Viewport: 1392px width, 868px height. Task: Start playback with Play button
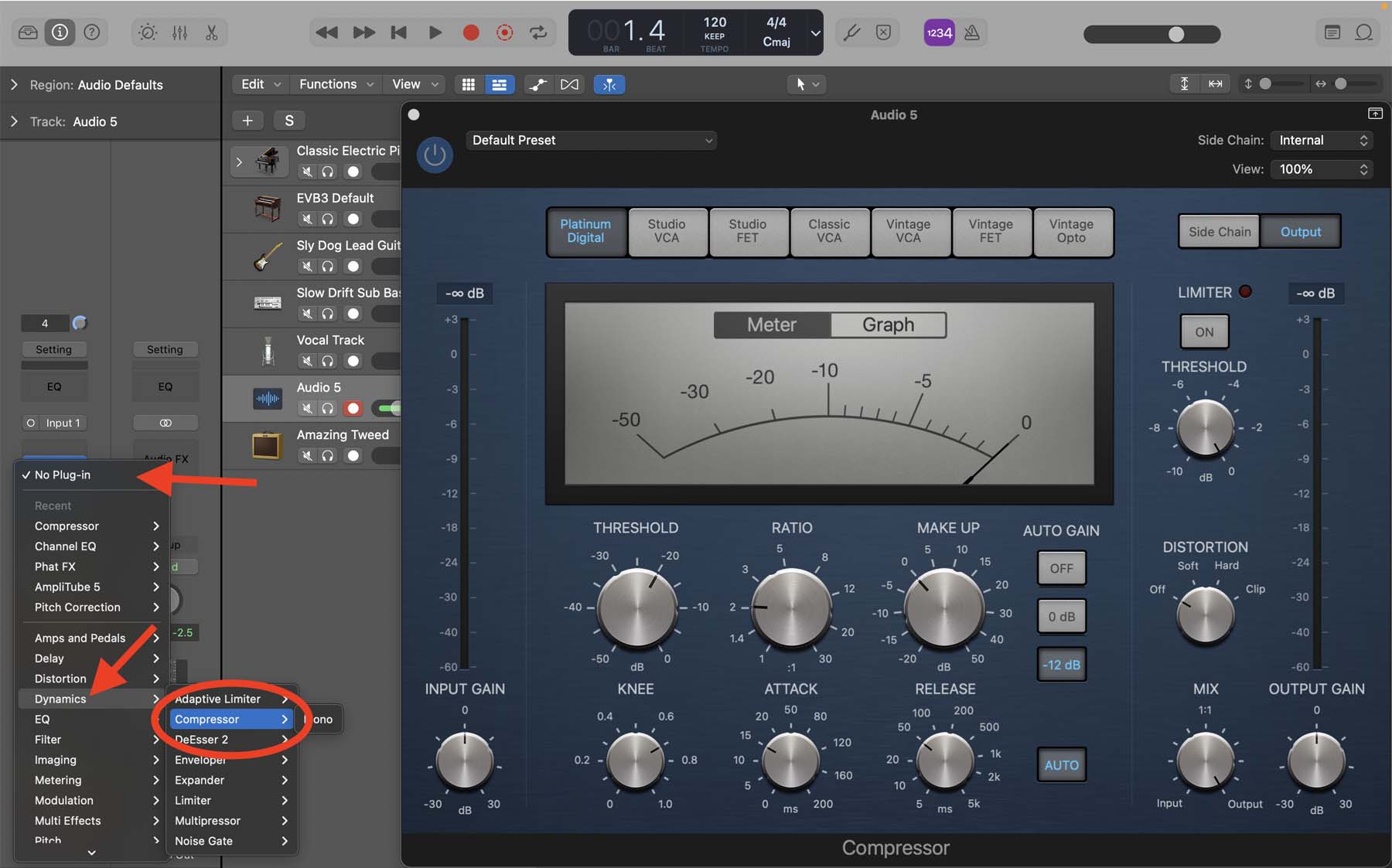pos(435,32)
